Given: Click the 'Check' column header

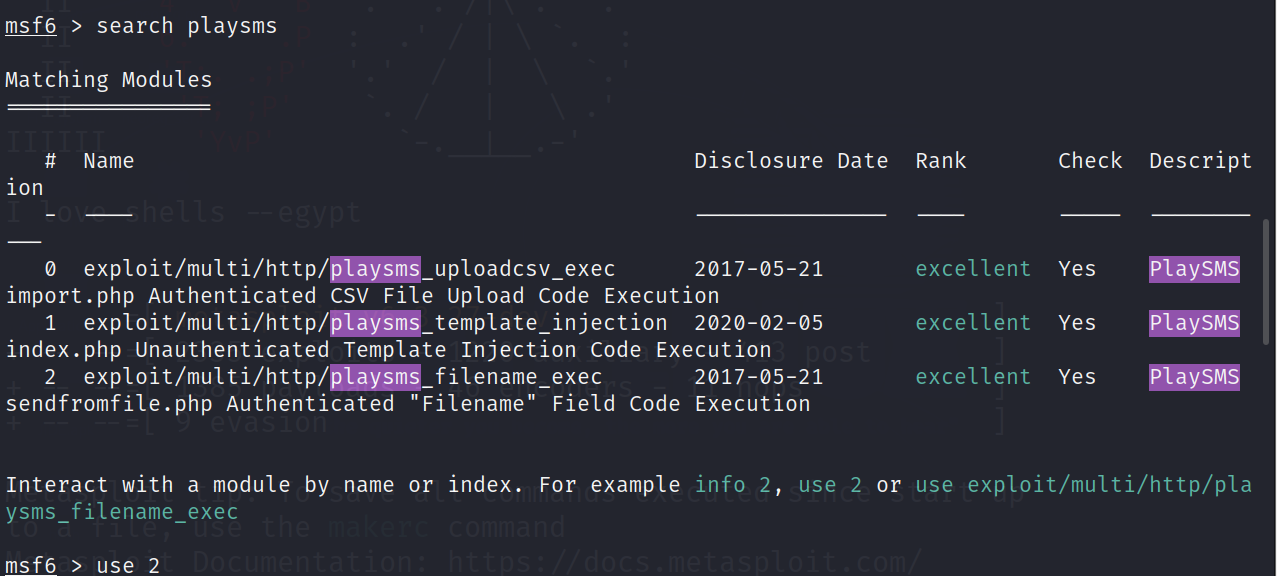Looking at the screenshot, I should click(x=1090, y=160).
